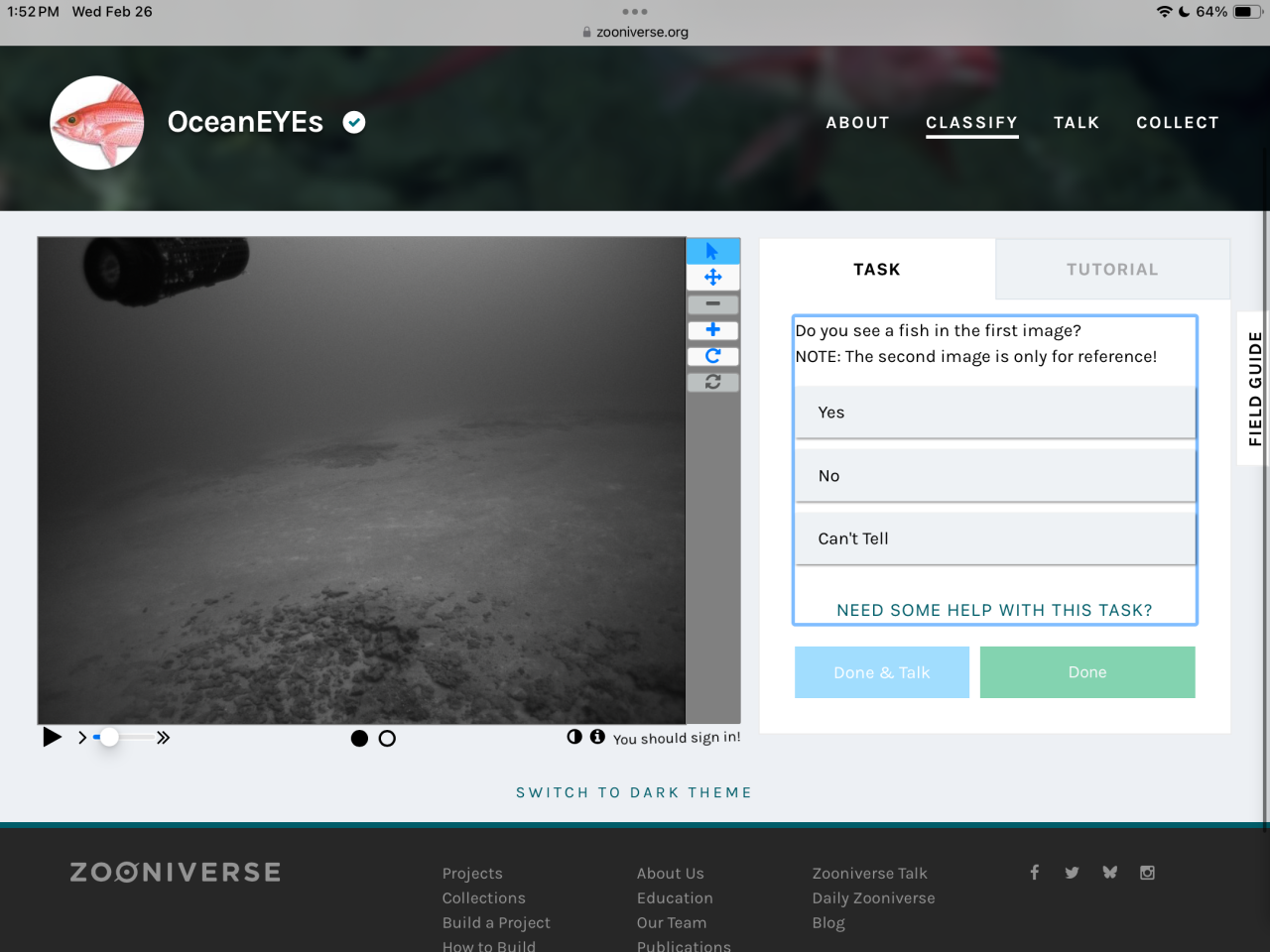Screen dimensions: 1270x952
Task: Switch to the Tutorial tab
Action: click(1112, 270)
